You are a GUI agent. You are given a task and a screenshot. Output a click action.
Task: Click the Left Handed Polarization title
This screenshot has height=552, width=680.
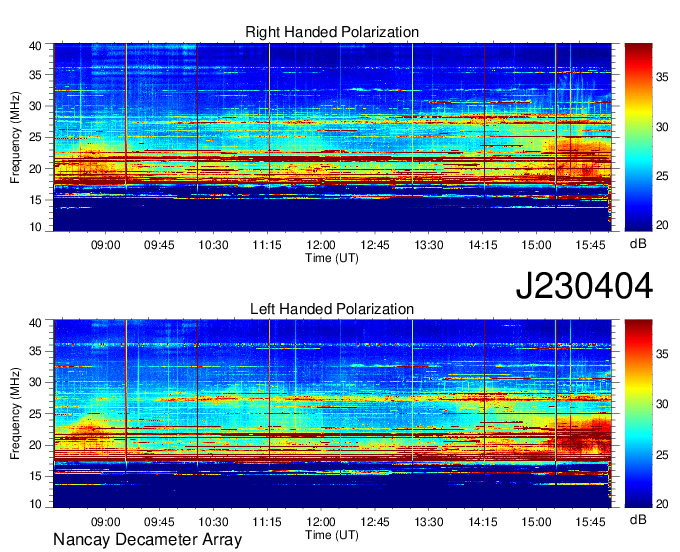click(332, 309)
